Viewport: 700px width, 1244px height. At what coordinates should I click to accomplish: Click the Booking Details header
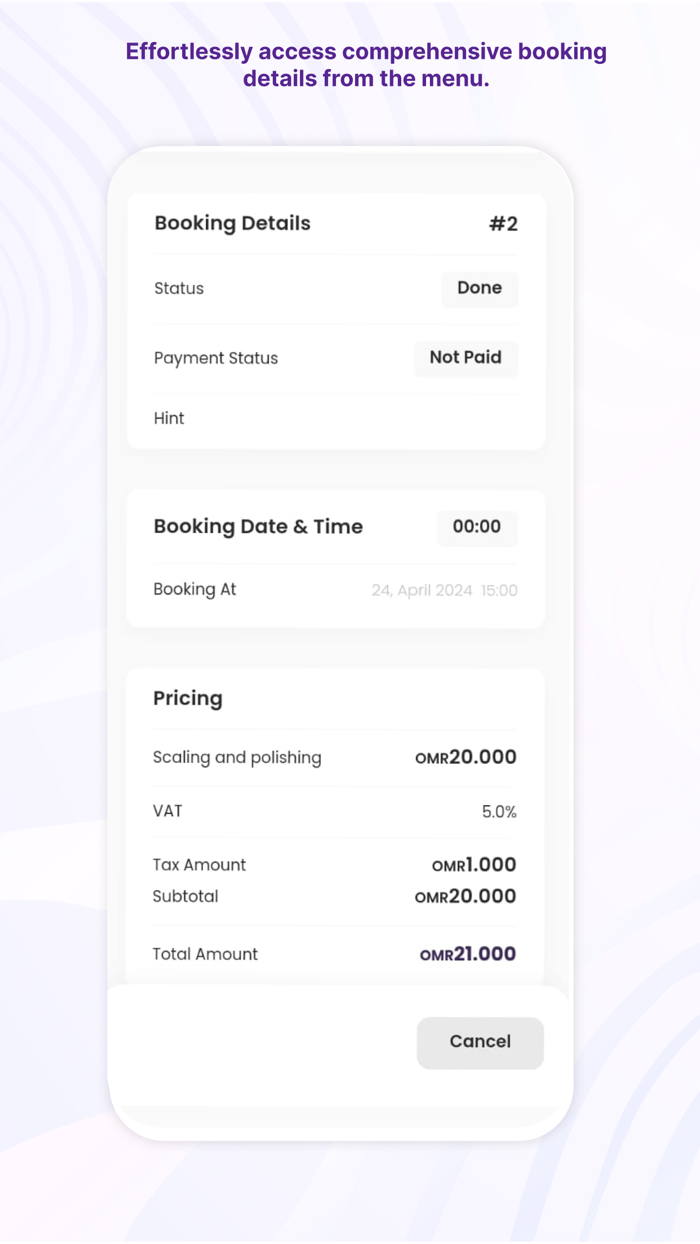(x=232, y=224)
